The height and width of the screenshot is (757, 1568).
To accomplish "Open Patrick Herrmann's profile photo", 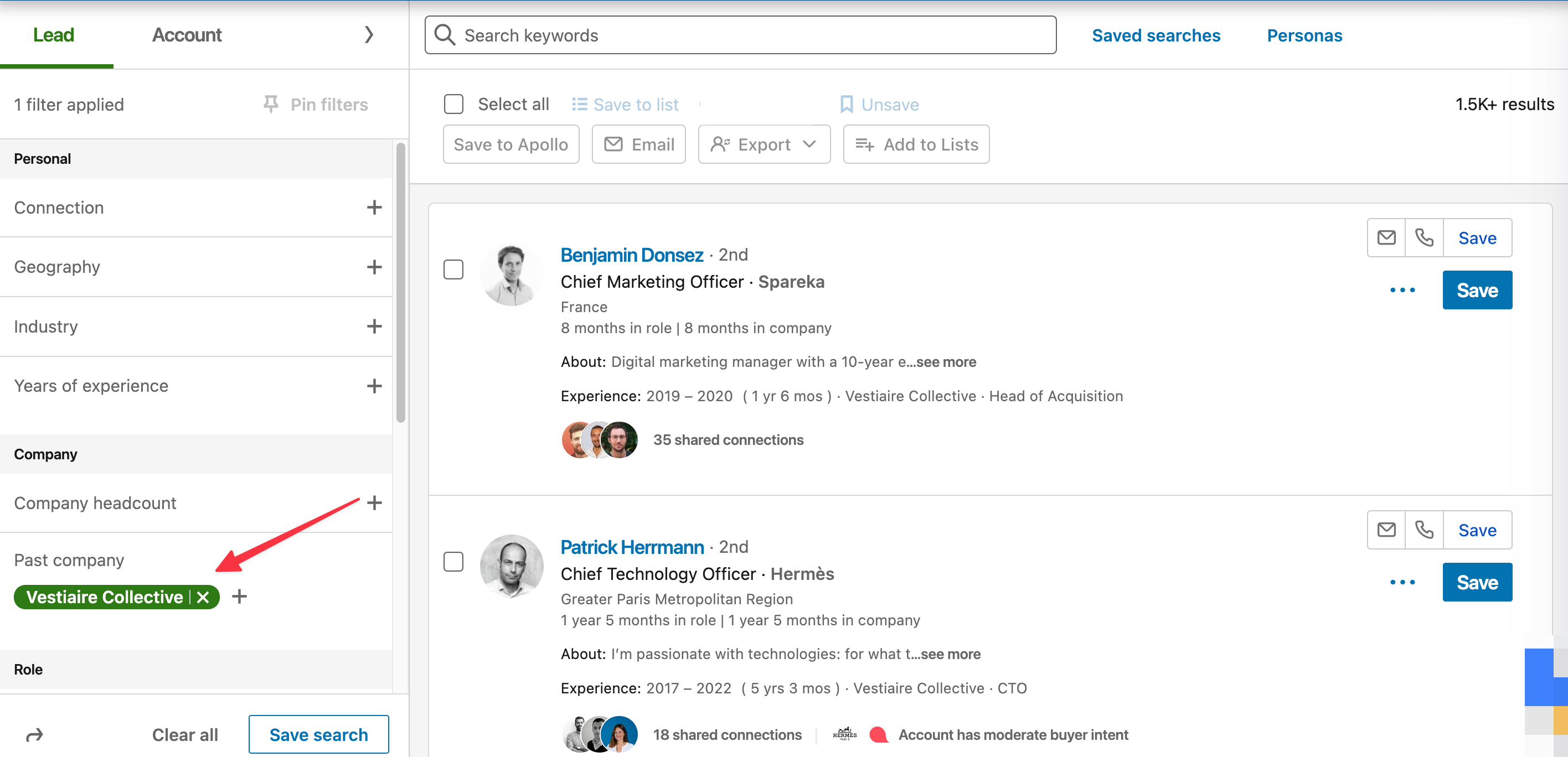I will tap(511, 566).
